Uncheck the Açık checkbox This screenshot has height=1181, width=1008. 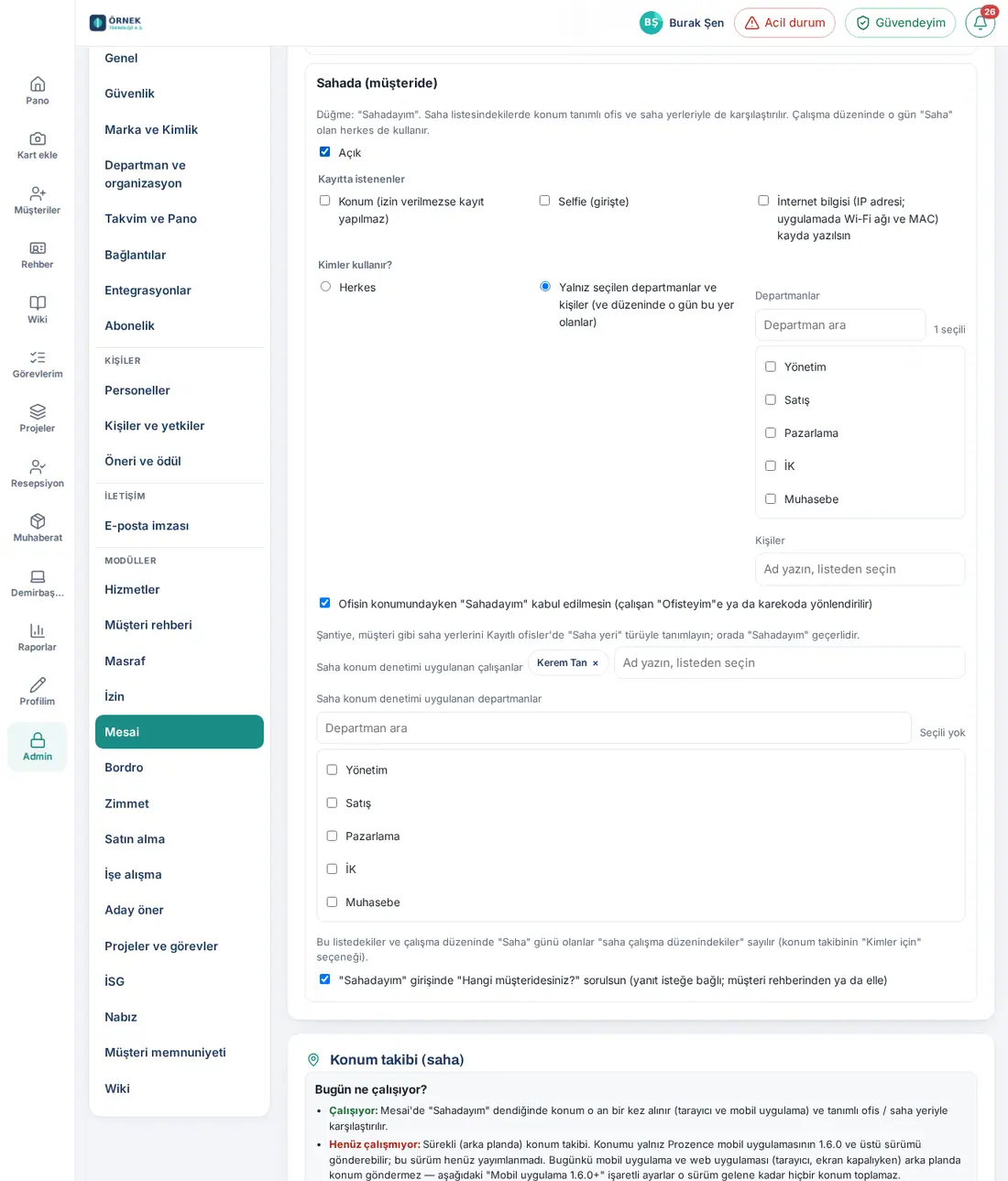(x=324, y=152)
